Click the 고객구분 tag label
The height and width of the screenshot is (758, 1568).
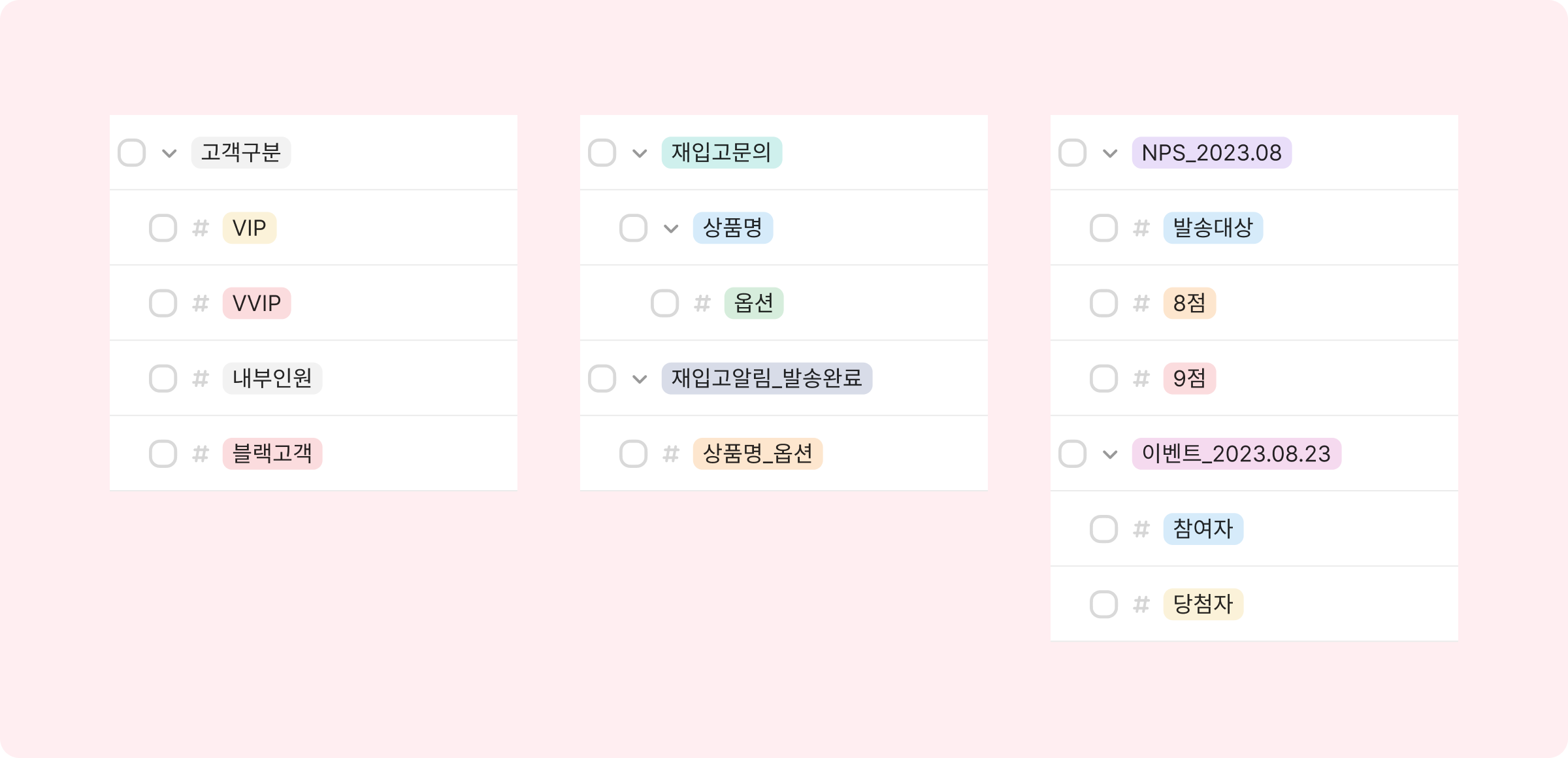pyautogui.click(x=240, y=153)
